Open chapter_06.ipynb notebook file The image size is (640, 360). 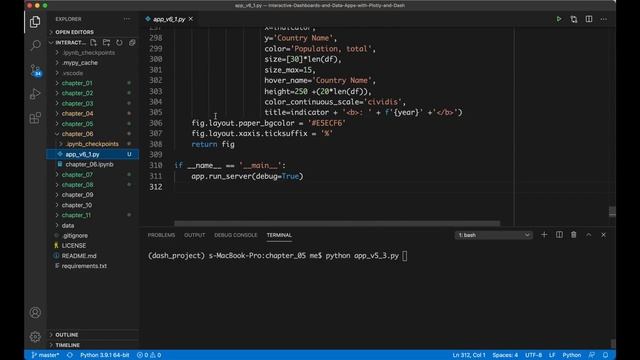89,164
